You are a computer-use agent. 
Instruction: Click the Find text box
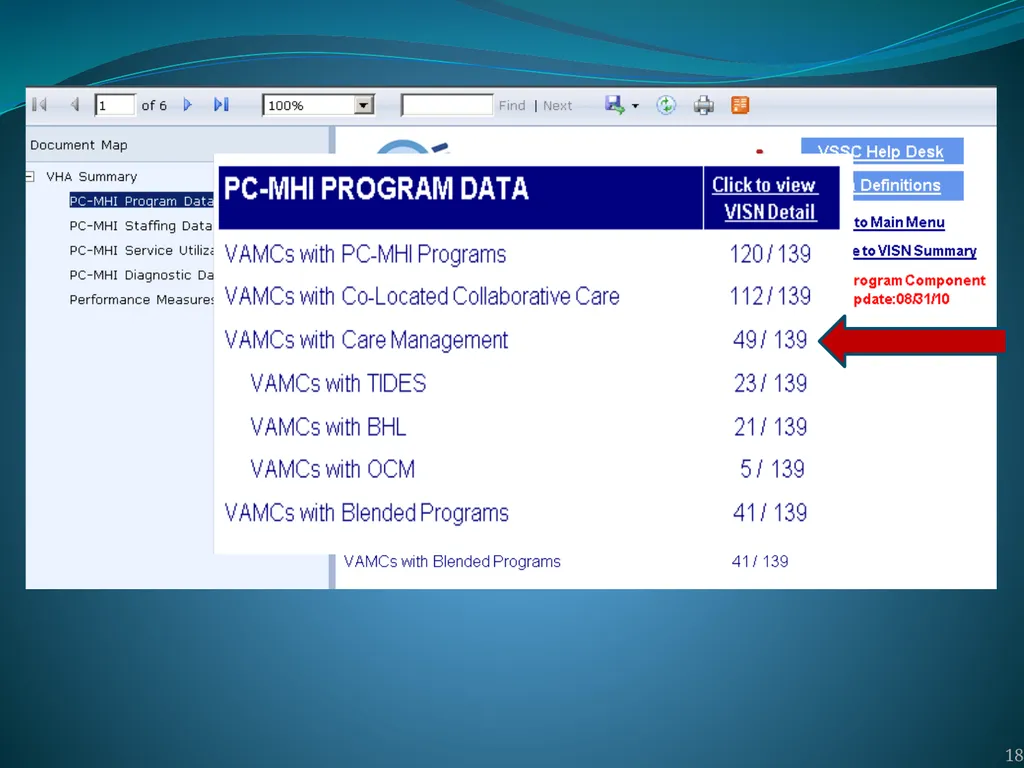click(447, 105)
